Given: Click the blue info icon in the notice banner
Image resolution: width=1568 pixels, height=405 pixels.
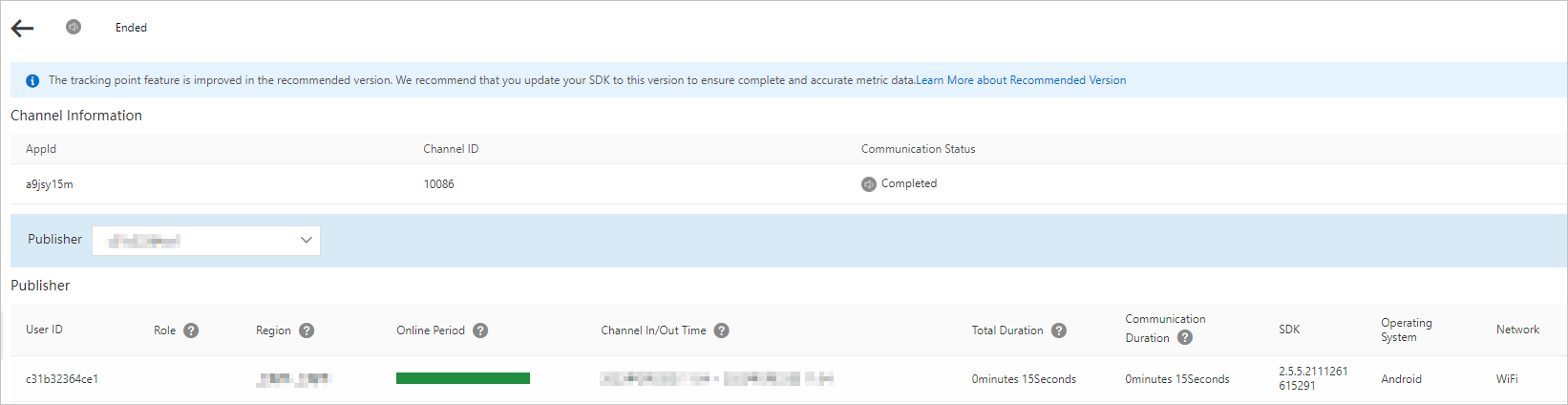Looking at the screenshot, I should tap(32, 81).
